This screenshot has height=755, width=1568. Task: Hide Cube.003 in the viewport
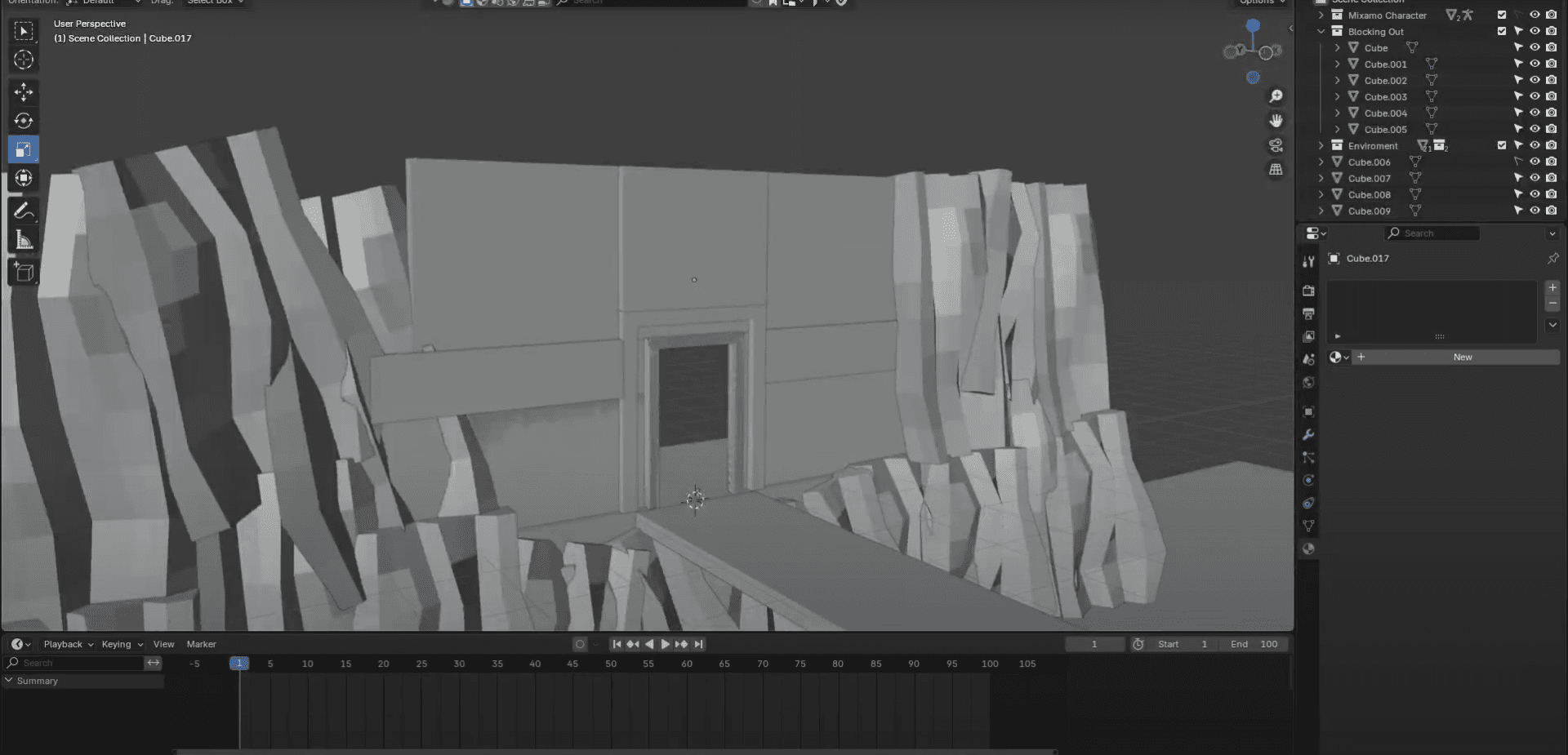pos(1535,96)
